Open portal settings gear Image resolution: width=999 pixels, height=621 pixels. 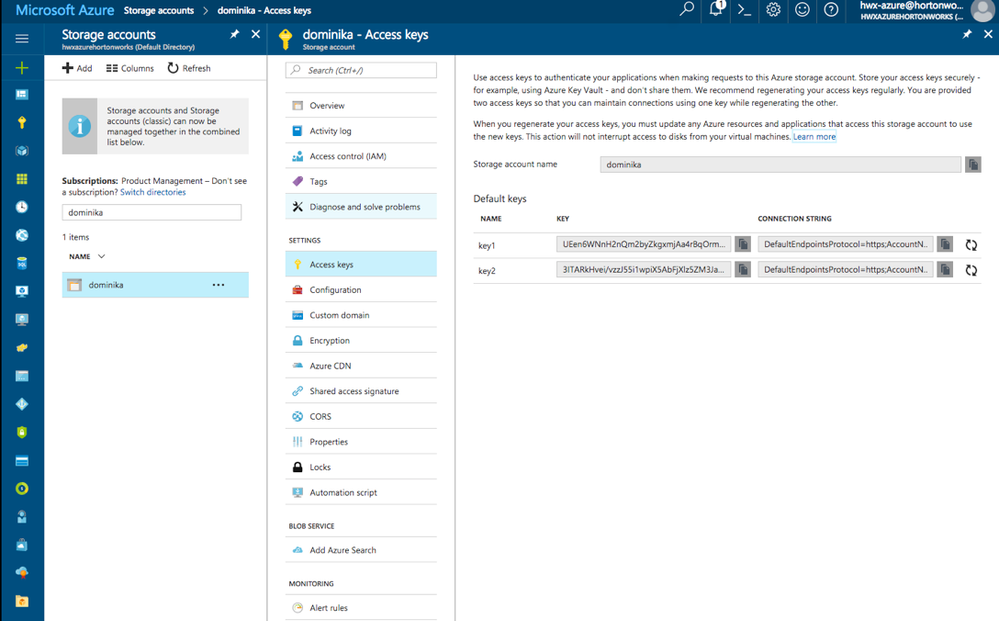tap(773, 10)
